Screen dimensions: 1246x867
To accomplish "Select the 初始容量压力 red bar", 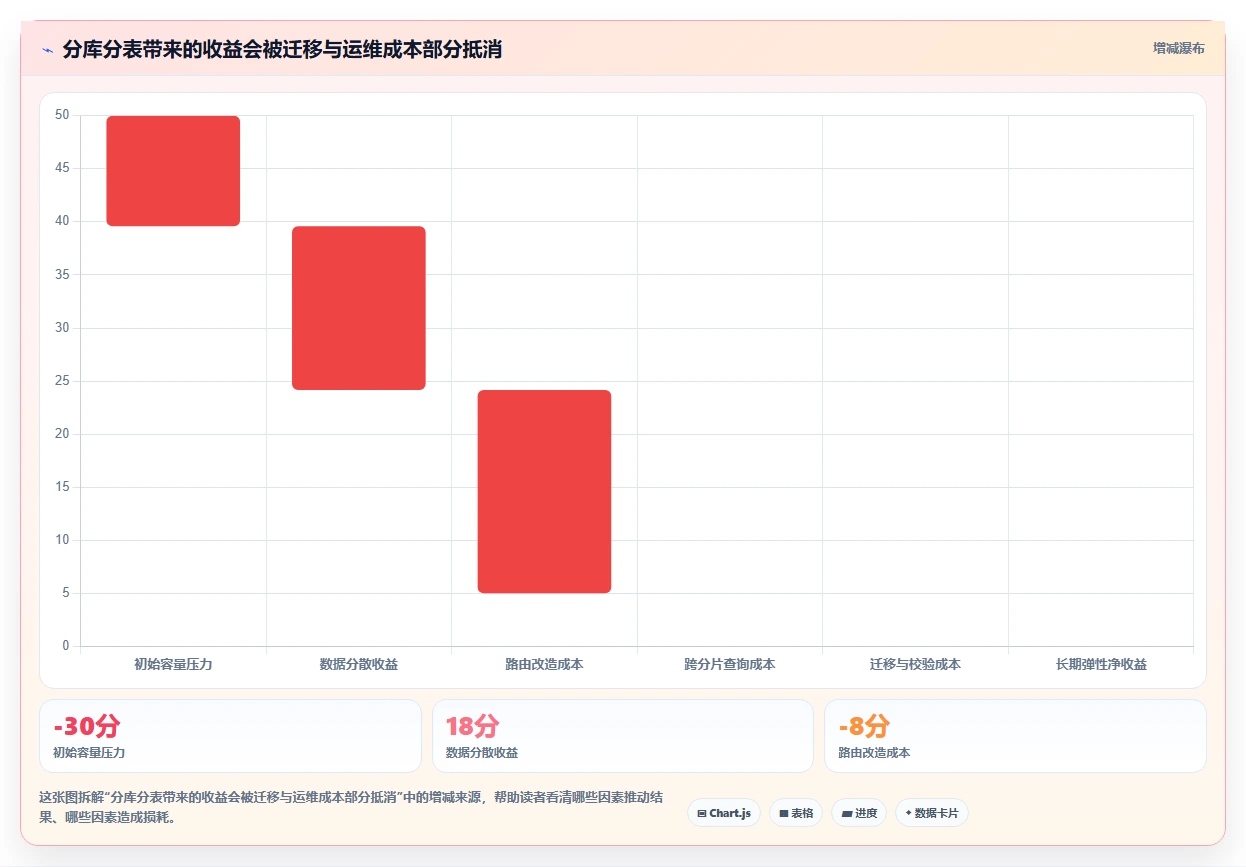I will click(173, 171).
